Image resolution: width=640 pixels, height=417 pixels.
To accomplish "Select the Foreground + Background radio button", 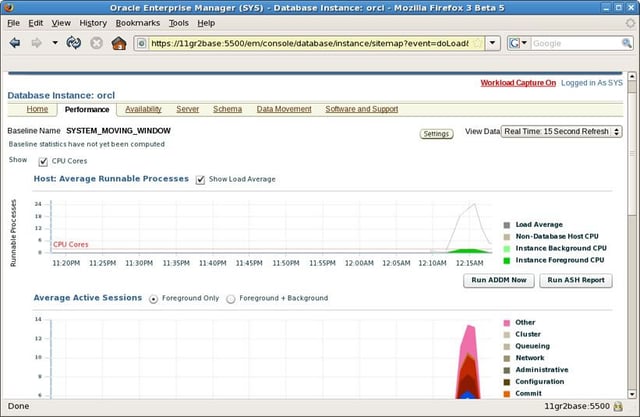I will click(x=231, y=299).
